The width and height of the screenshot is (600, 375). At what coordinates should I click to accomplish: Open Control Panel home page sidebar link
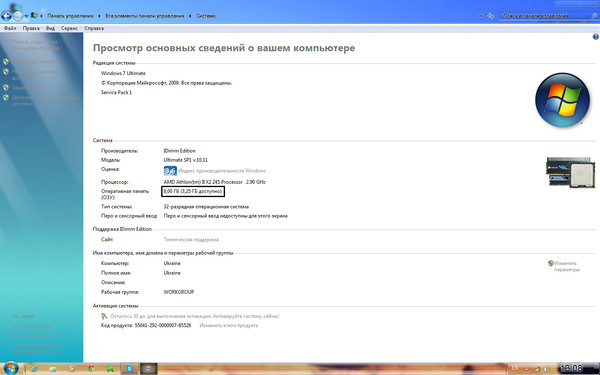coord(35,45)
